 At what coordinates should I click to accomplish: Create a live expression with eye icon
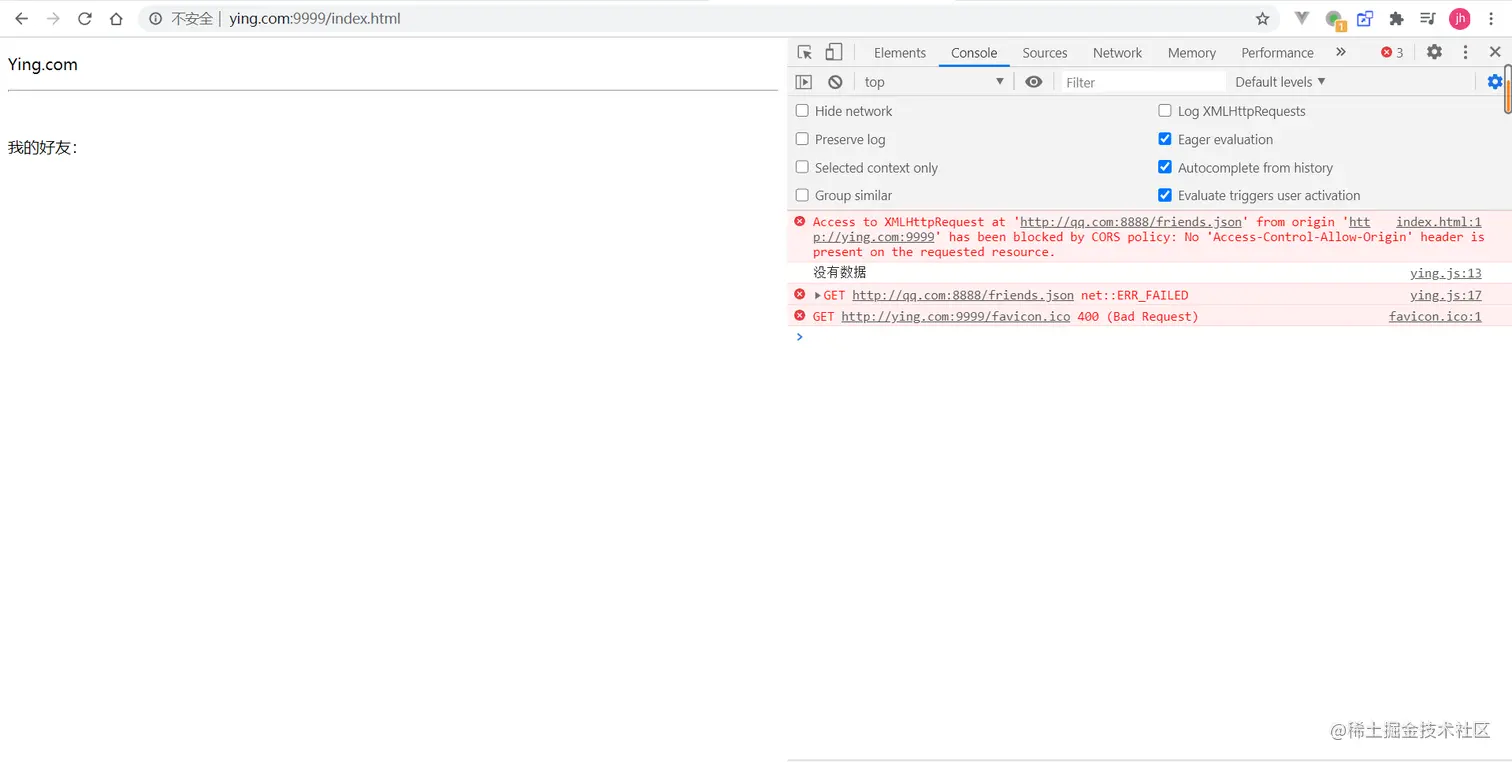point(1034,82)
